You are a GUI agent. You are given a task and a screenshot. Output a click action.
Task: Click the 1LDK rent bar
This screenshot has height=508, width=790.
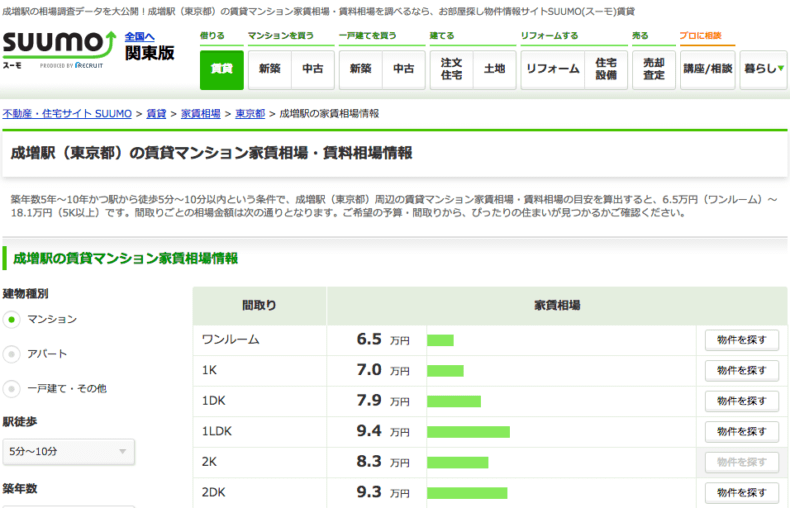pyautogui.click(x=469, y=432)
